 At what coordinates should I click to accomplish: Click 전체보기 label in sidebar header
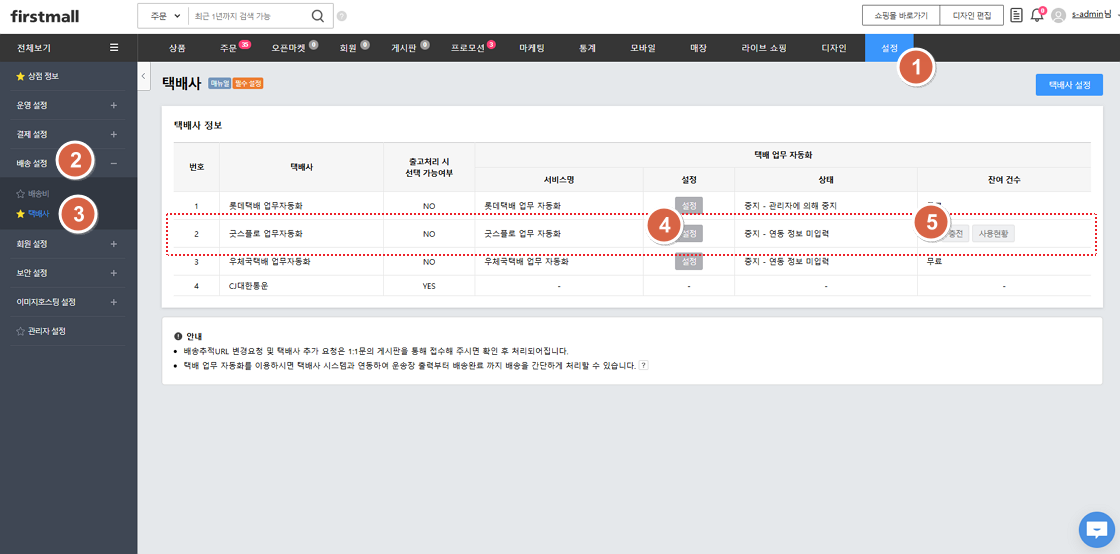click(x=34, y=49)
